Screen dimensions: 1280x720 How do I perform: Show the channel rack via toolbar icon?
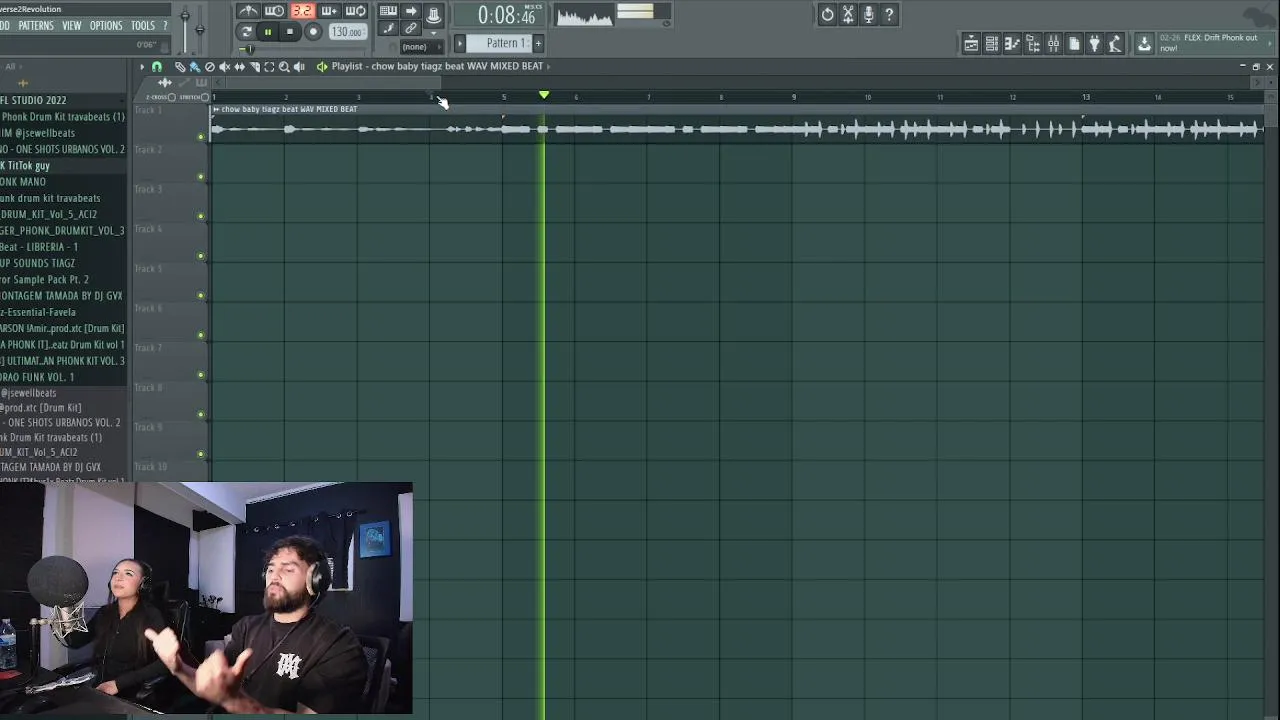pos(992,44)
